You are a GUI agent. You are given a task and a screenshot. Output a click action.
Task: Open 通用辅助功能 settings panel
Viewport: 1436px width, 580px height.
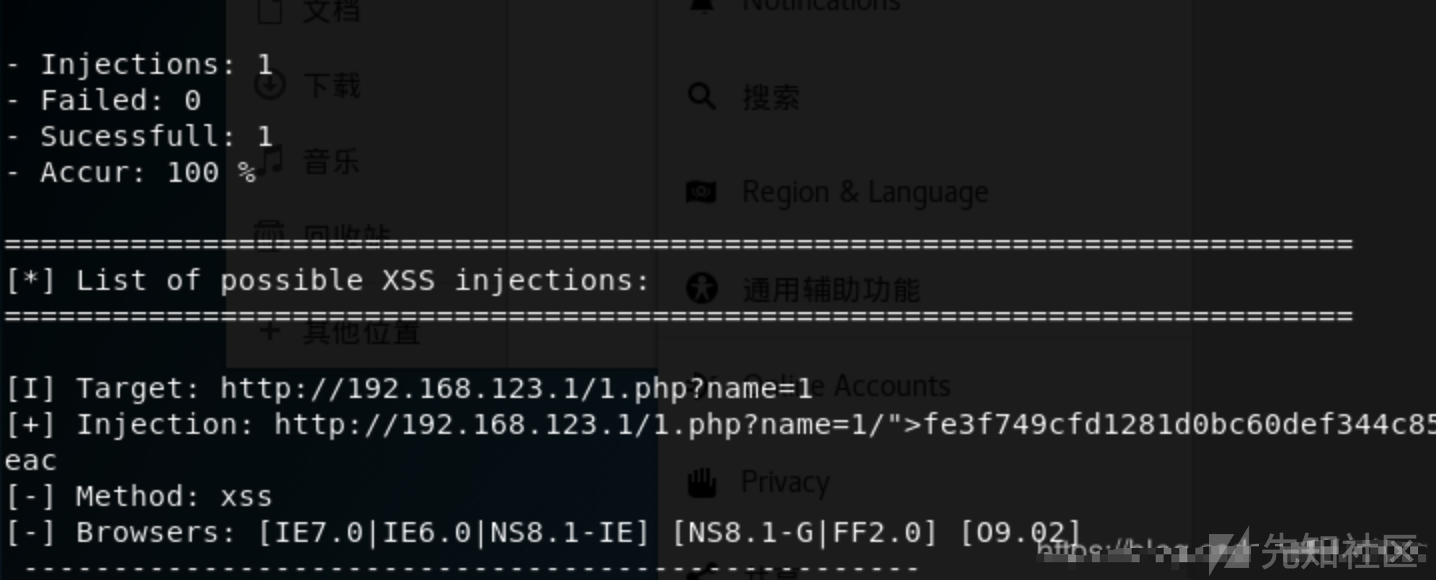coord(830,290)
